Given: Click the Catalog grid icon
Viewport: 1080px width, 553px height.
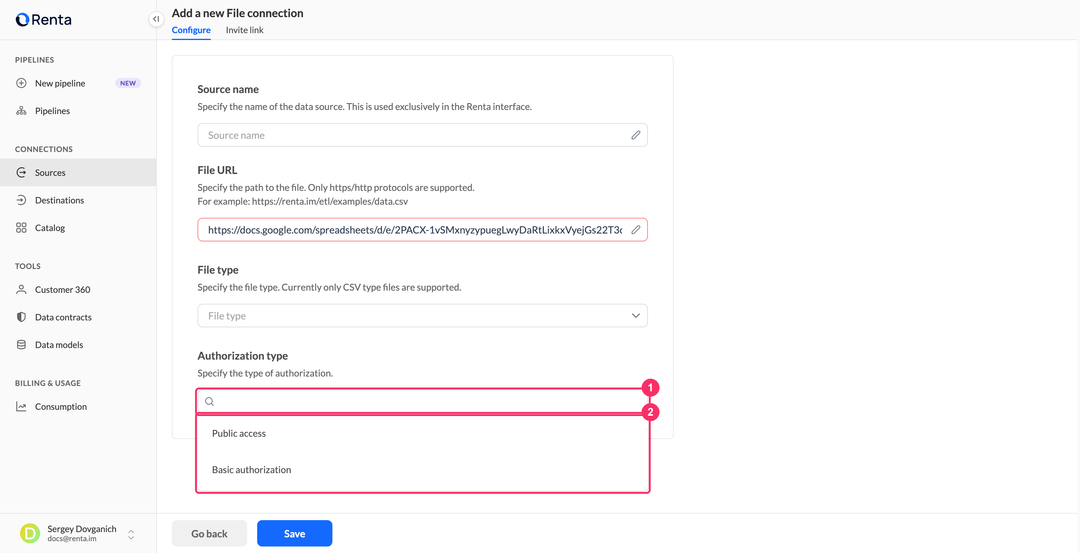Looking at the screenshot, I should 21,228.
